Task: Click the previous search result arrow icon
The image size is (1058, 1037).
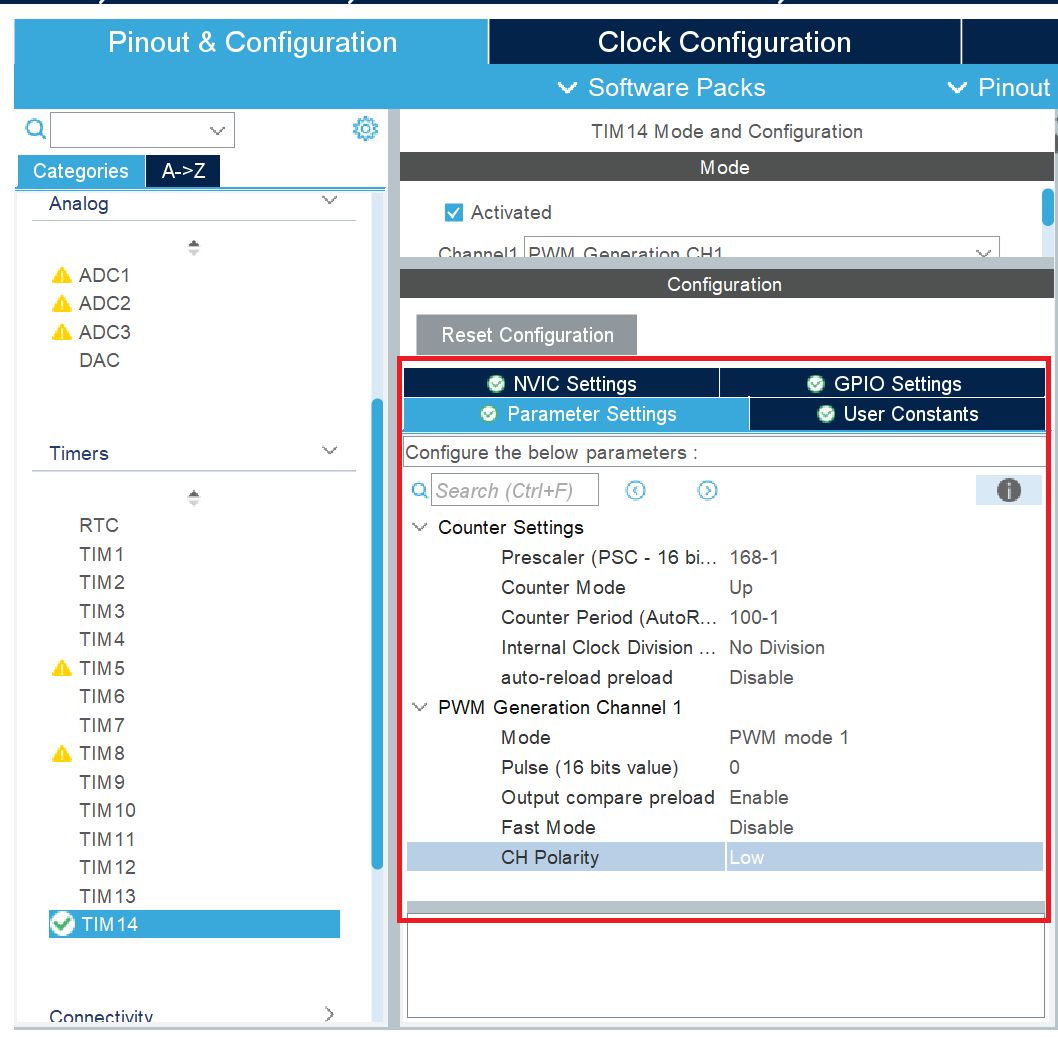Action: point(636,491)
